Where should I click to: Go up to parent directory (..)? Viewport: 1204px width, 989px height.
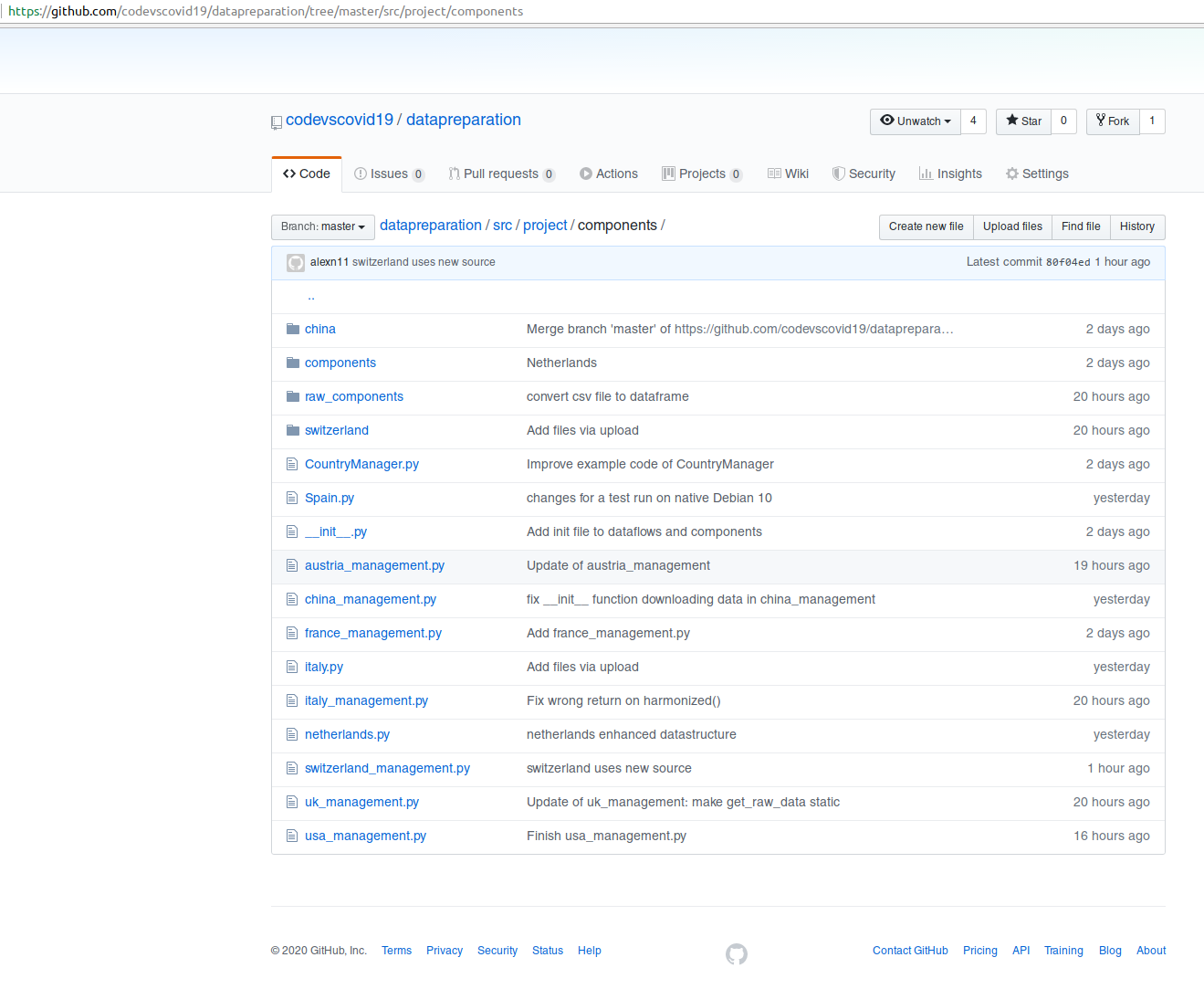tap(311, 296)
